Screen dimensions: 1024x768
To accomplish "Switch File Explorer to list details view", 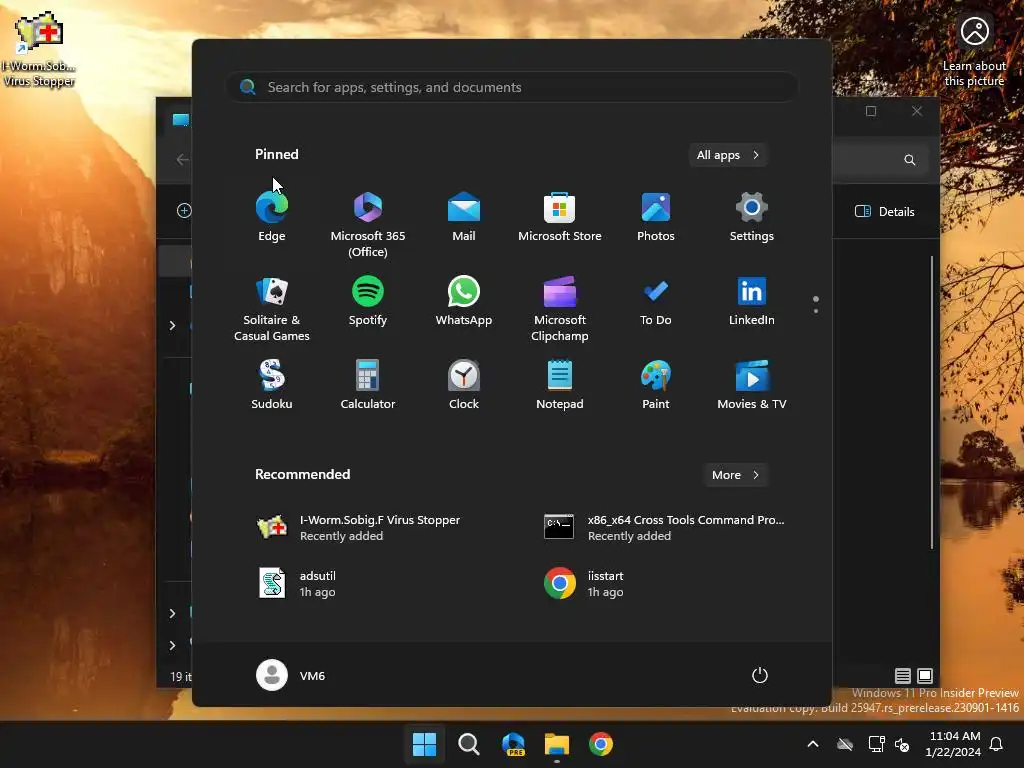I will (903, 676).
